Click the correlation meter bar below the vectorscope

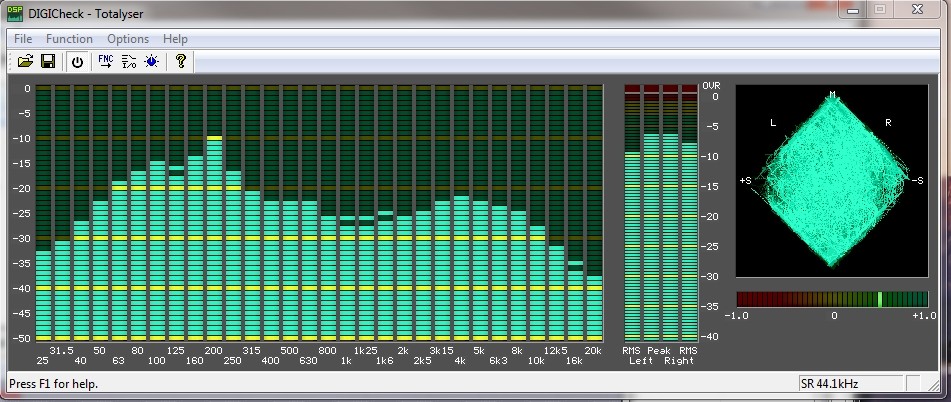(832, 299)
